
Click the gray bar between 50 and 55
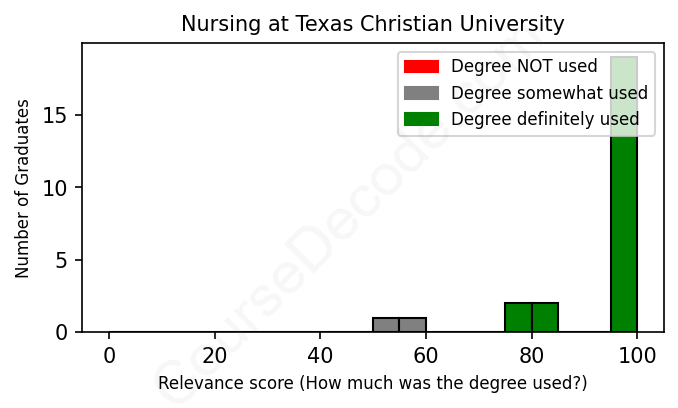point(386,325)
